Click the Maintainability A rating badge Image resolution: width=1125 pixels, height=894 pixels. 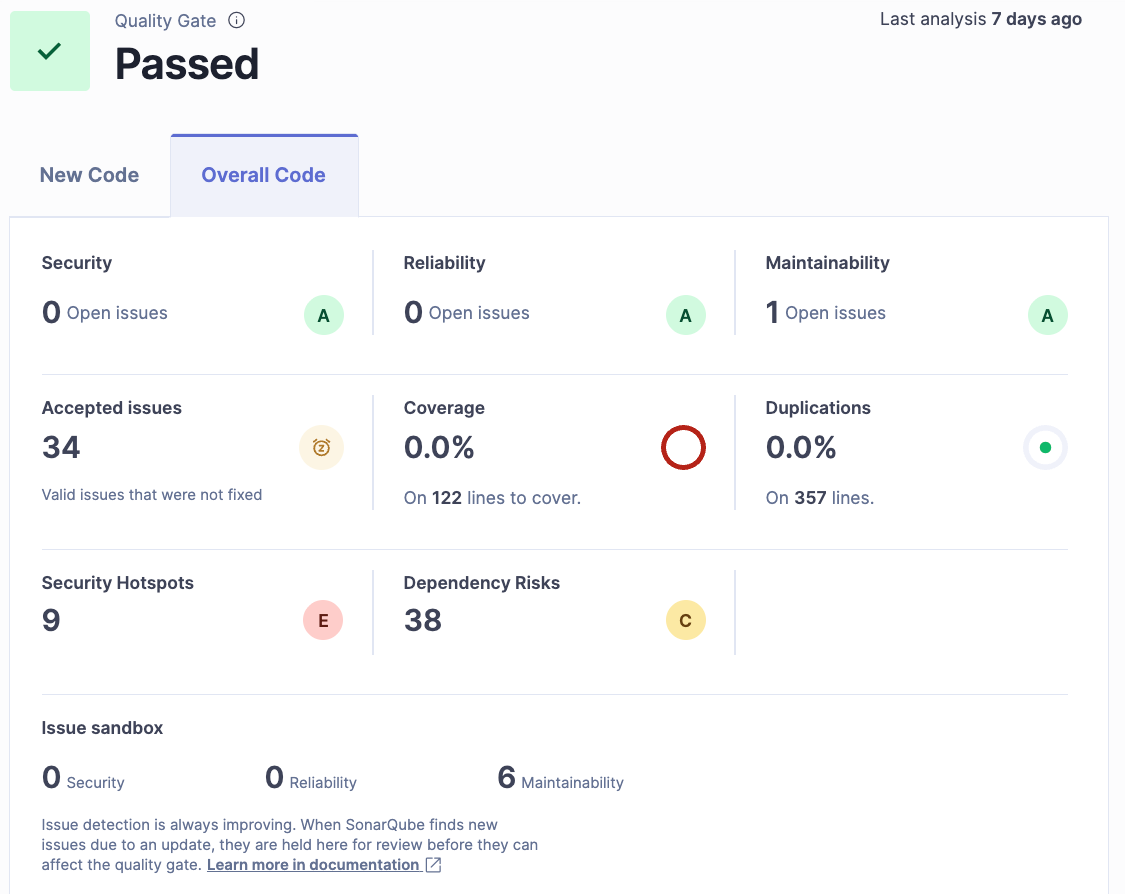[1047, 316]
